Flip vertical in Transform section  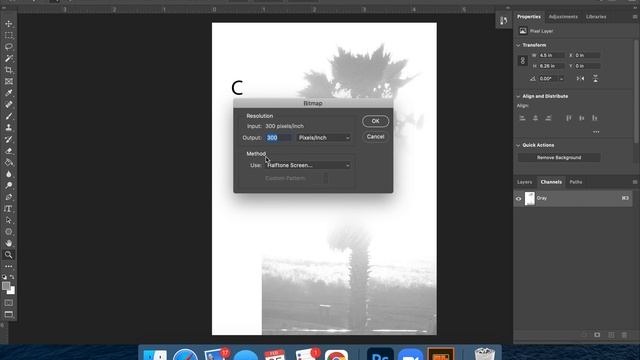[596, 78]
